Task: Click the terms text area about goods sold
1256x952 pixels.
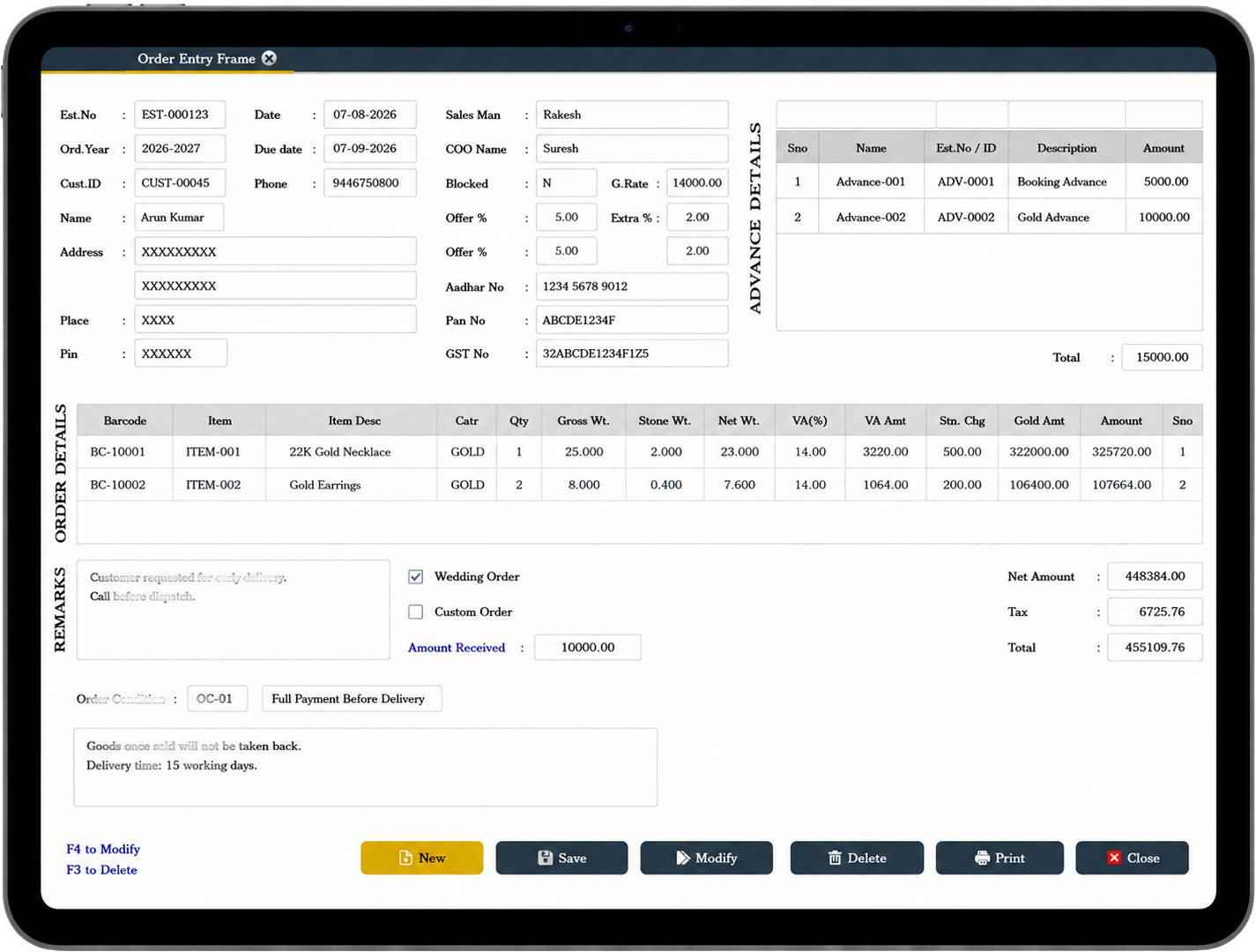Action: point(365,767)
